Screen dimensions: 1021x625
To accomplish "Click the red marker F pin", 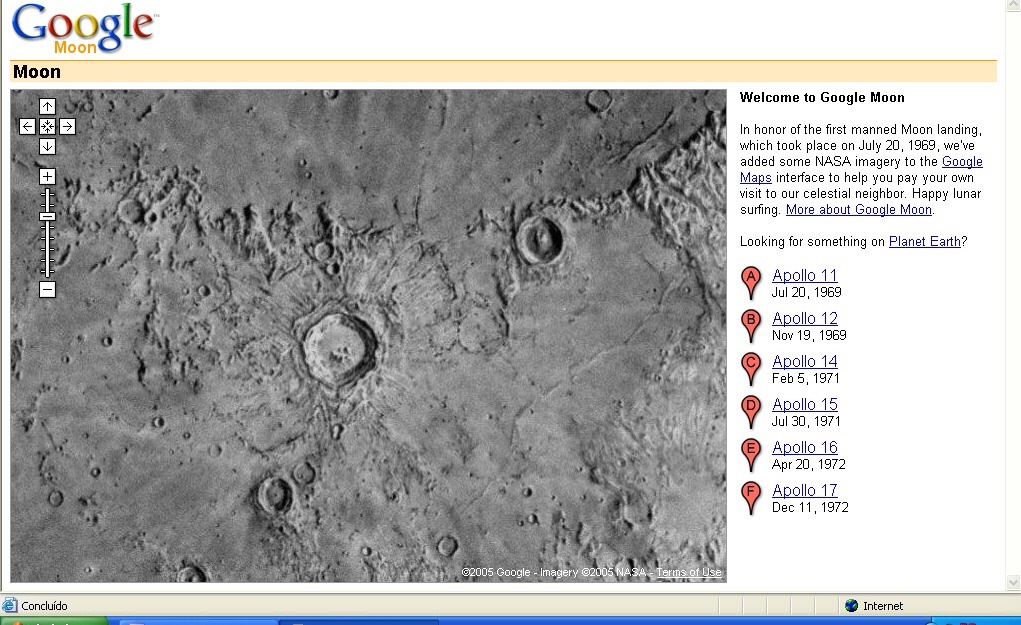I will pos(751,497).
